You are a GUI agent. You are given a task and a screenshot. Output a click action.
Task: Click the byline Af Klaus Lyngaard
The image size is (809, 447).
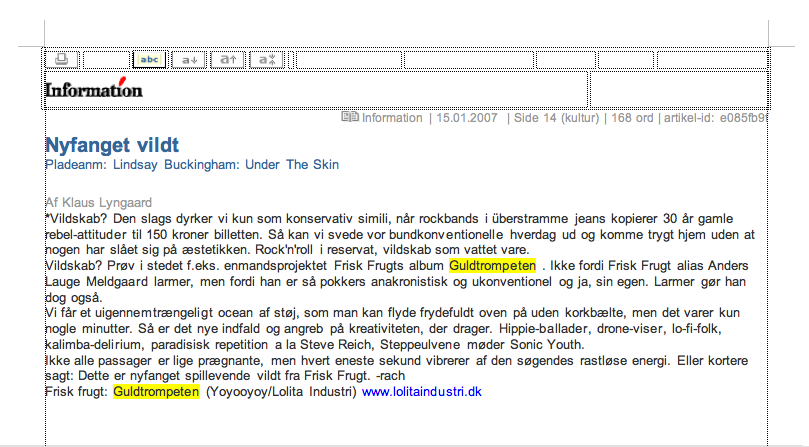[99, 202]
